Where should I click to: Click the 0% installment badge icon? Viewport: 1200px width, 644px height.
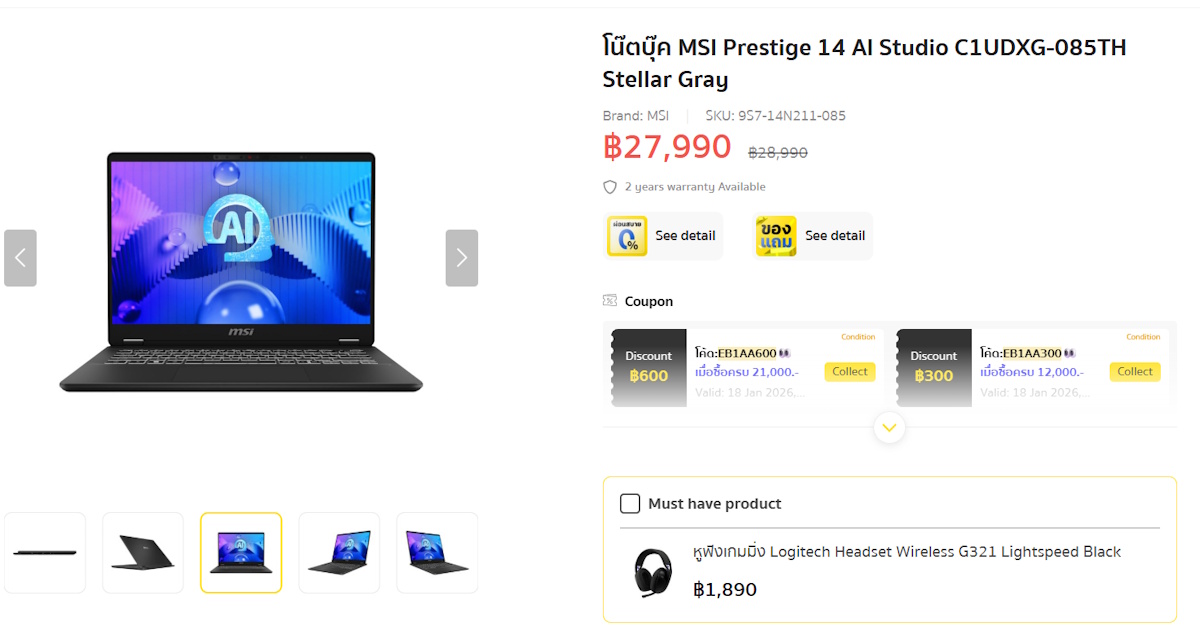click(x=627, y=236)
